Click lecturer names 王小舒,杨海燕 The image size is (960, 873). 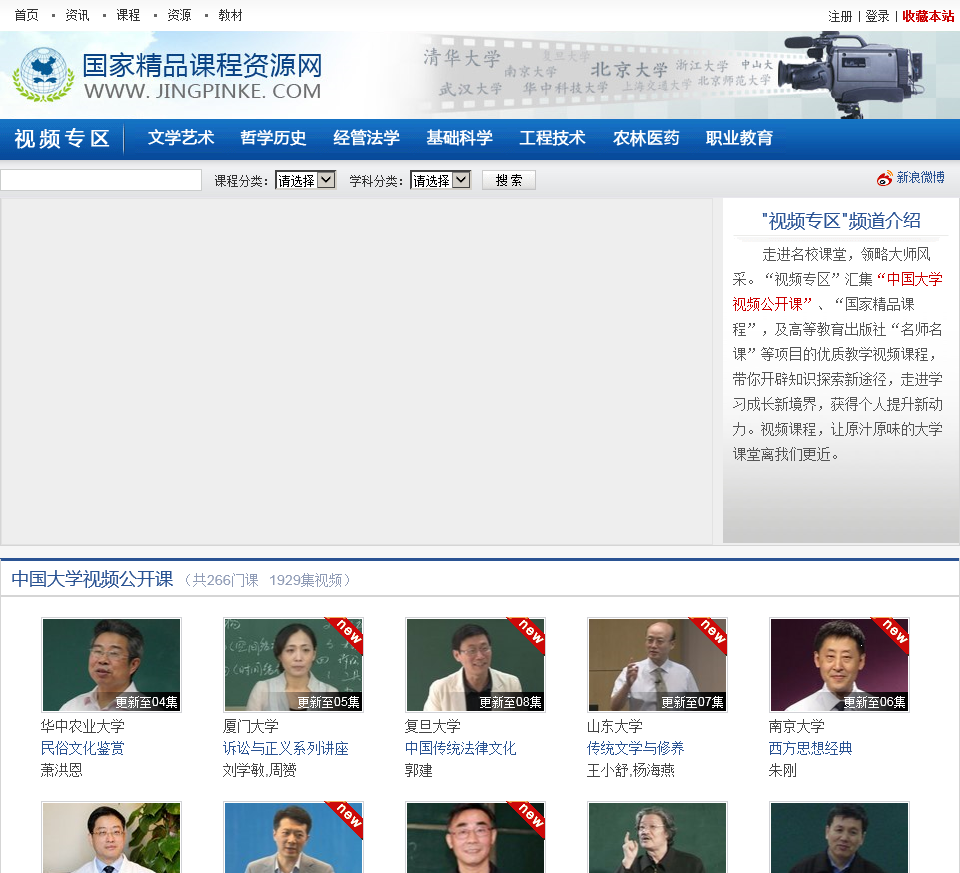coord(631,770)
